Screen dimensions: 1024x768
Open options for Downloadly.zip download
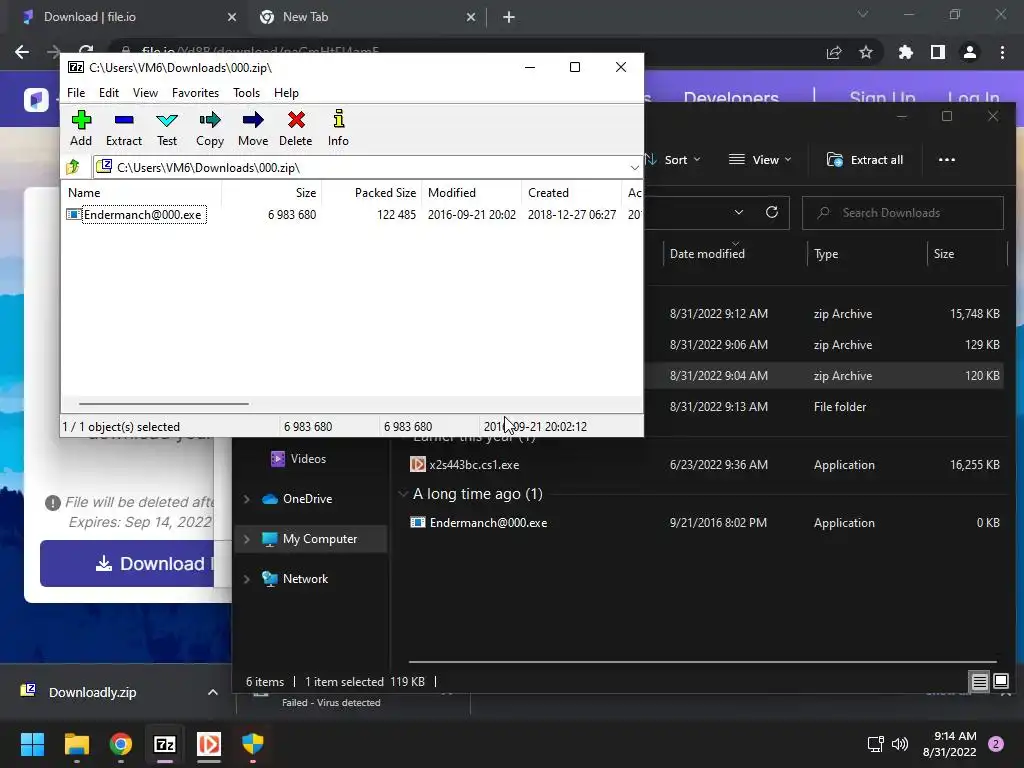(212, 692)
